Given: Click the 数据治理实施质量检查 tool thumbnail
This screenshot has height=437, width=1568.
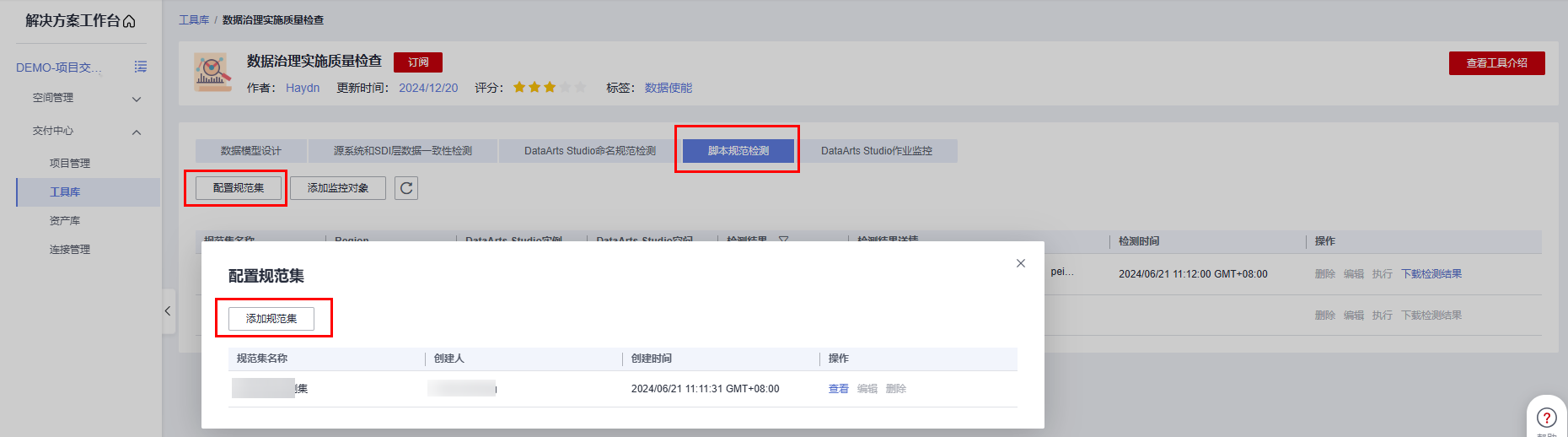Looking at the screenshot, I should point(212,73).
